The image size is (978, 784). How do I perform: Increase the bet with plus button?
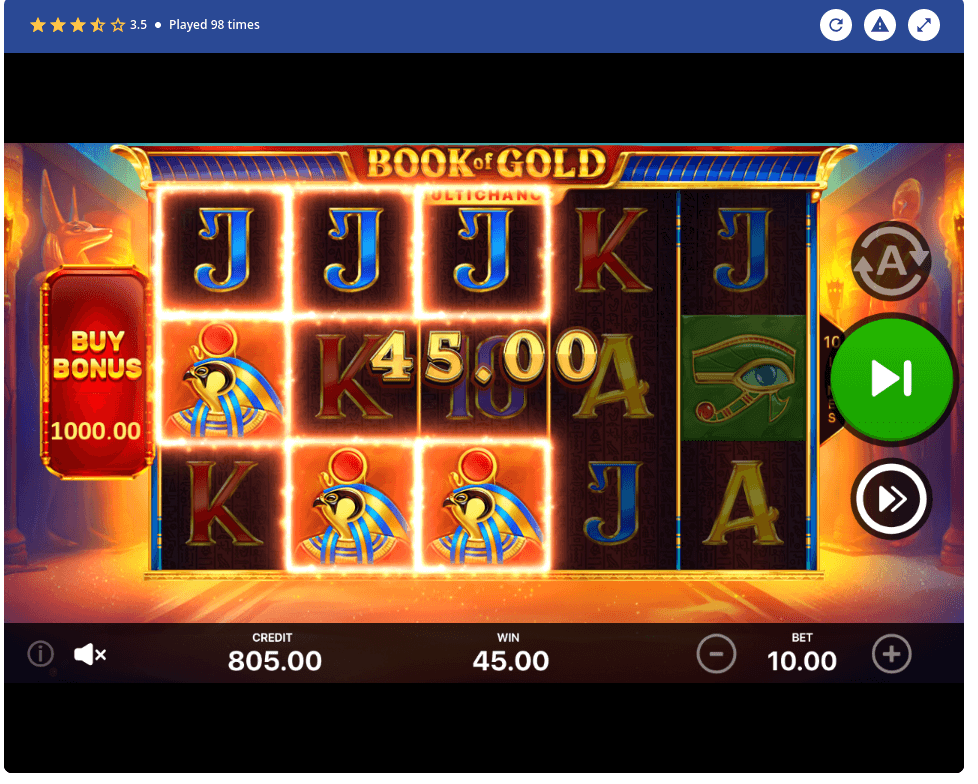point(891,654)
